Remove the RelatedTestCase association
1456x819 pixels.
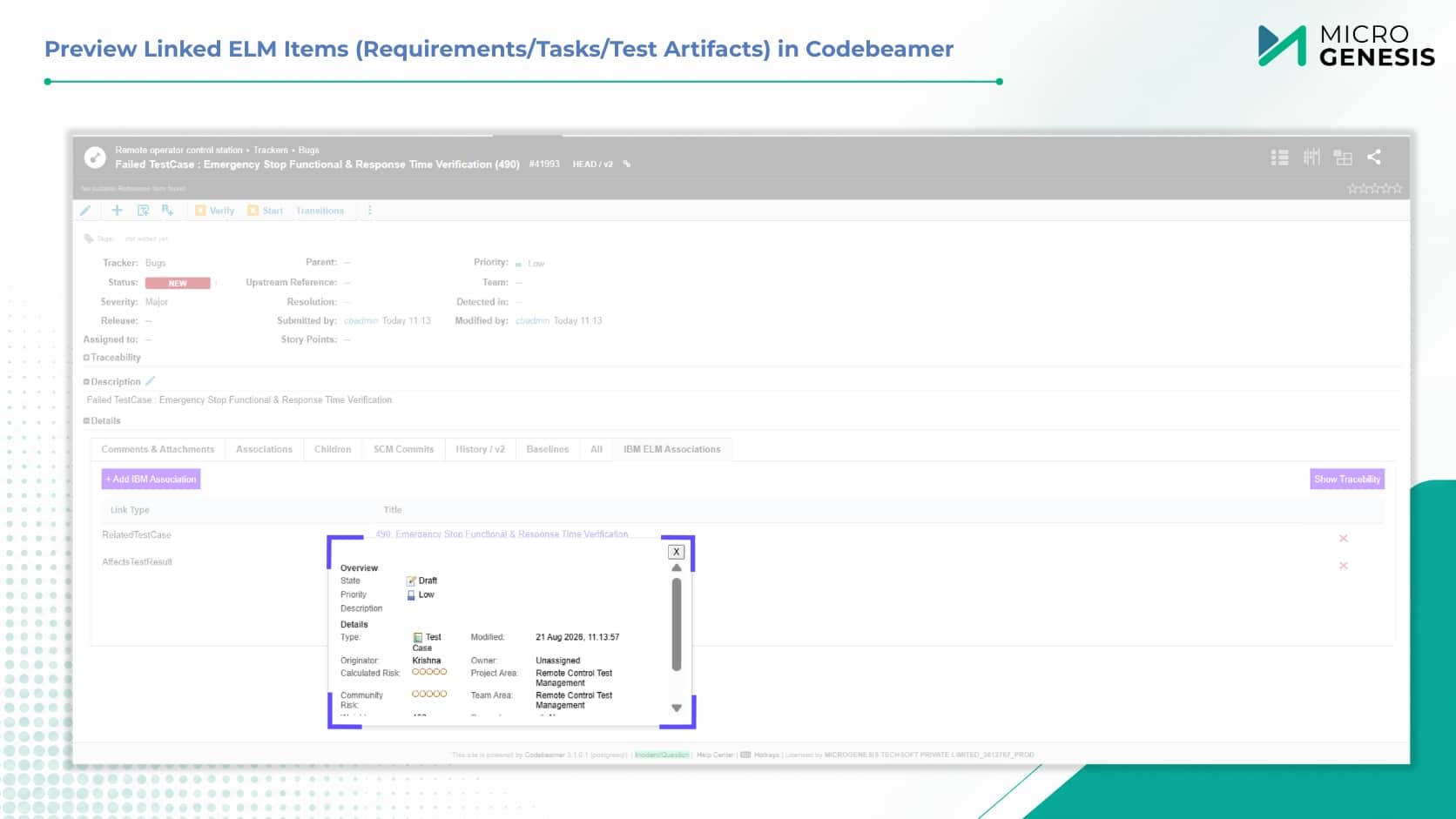1344,539
